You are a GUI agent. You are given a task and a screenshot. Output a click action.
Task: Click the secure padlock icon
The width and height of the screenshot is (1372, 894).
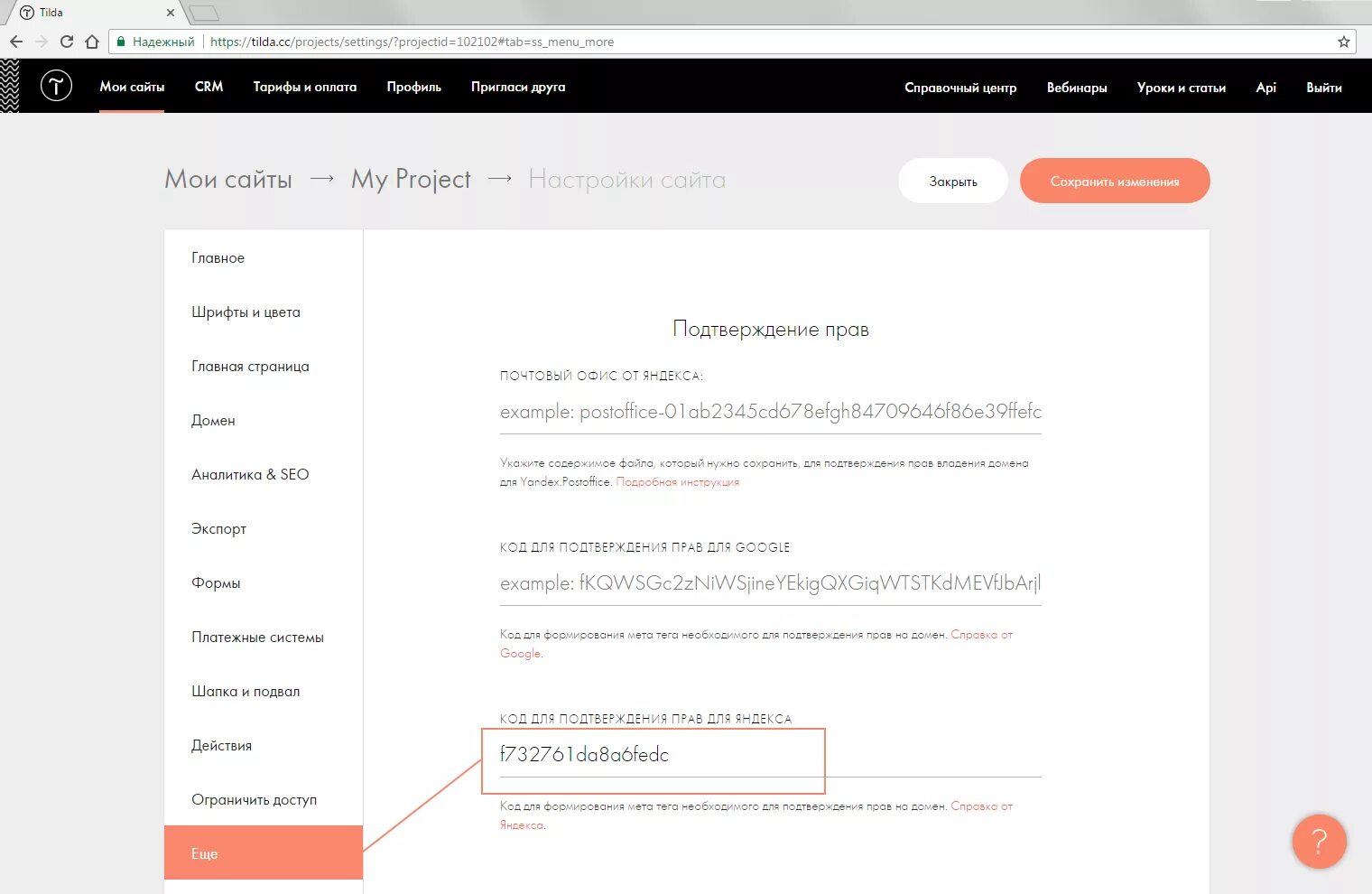tap(120, 42)
